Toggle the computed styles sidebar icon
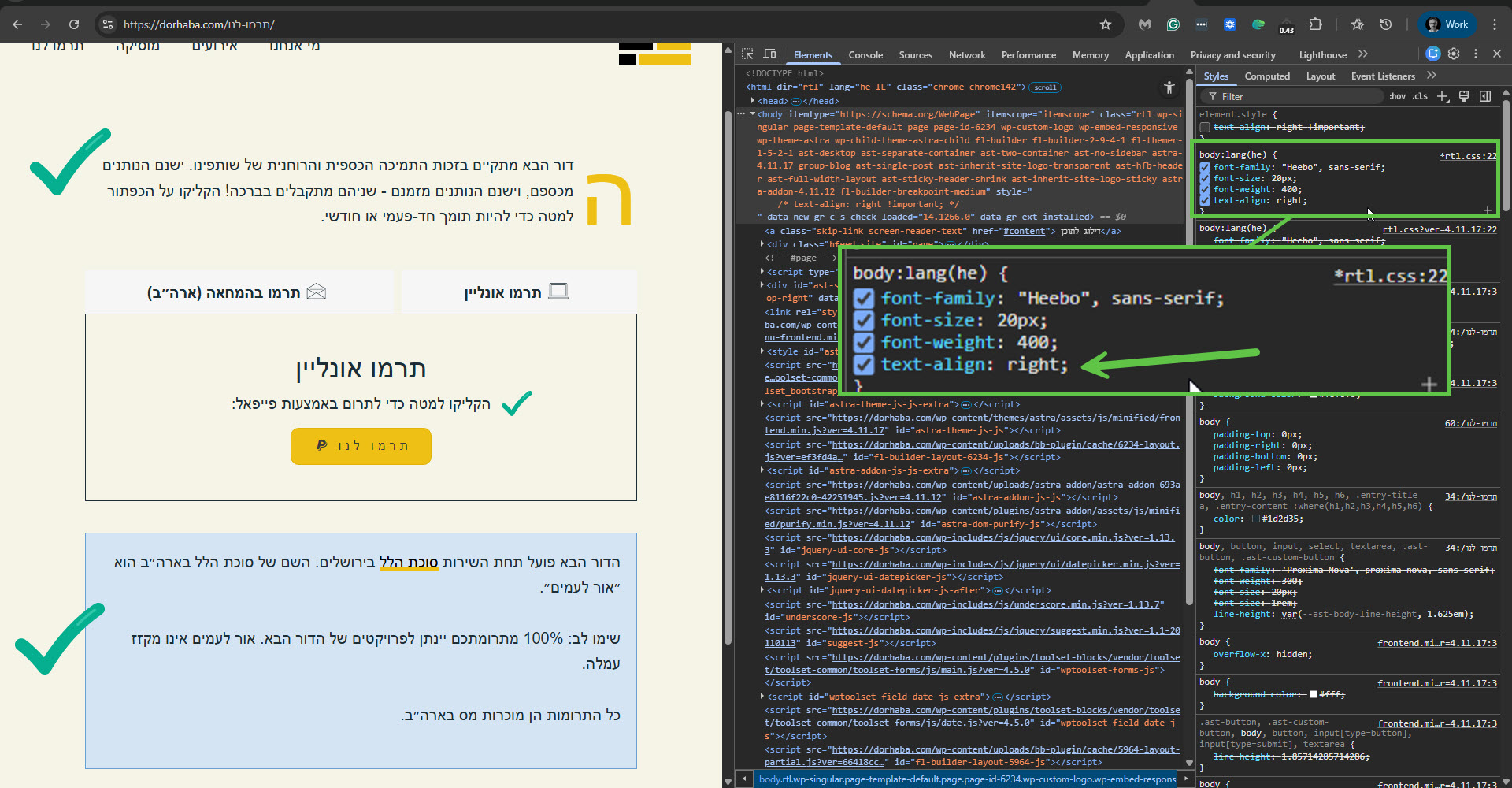The height and width of the screenshot is (788, 1512). tap(1485, 96)
